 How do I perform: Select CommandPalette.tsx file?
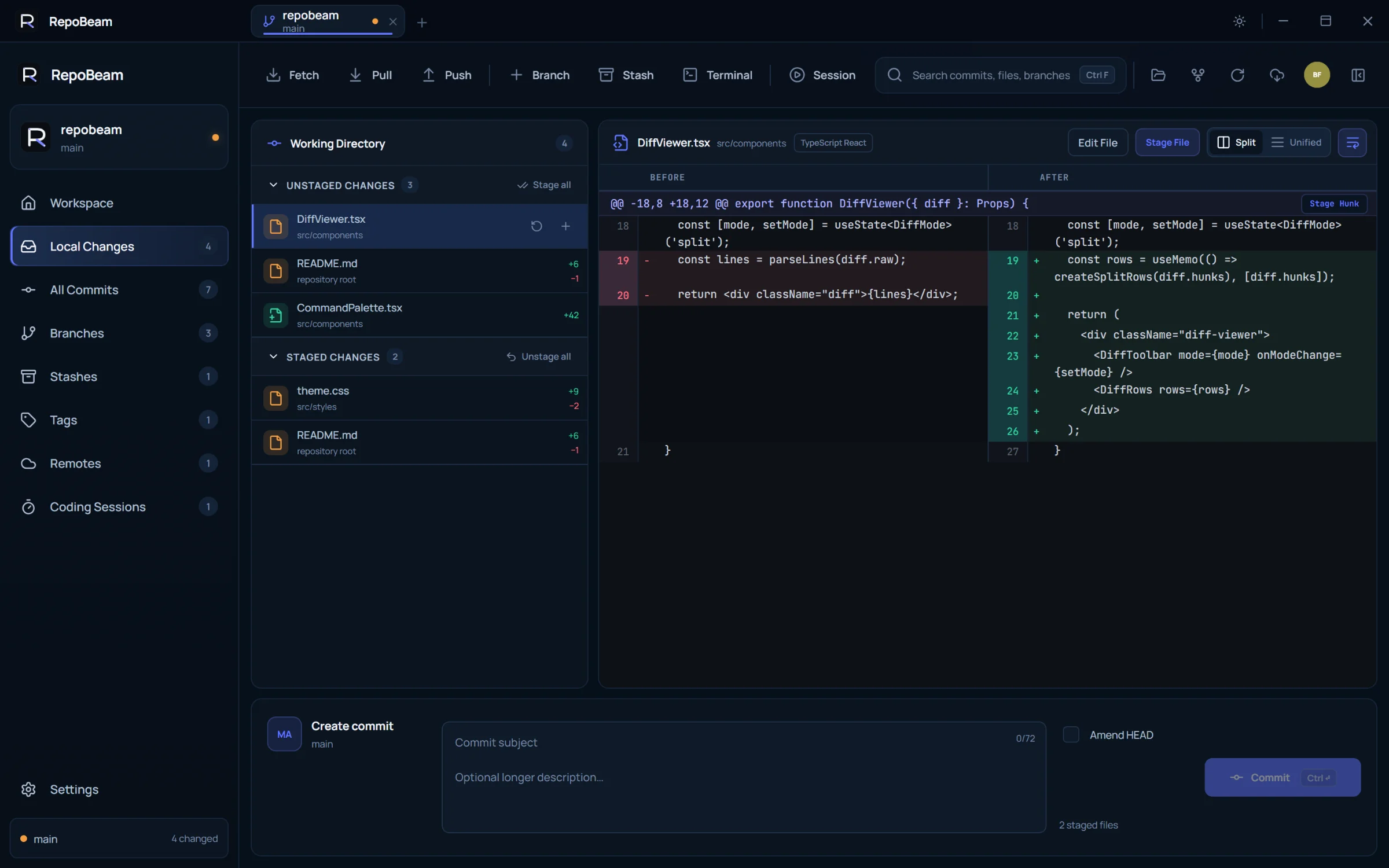tap(420, 315)
